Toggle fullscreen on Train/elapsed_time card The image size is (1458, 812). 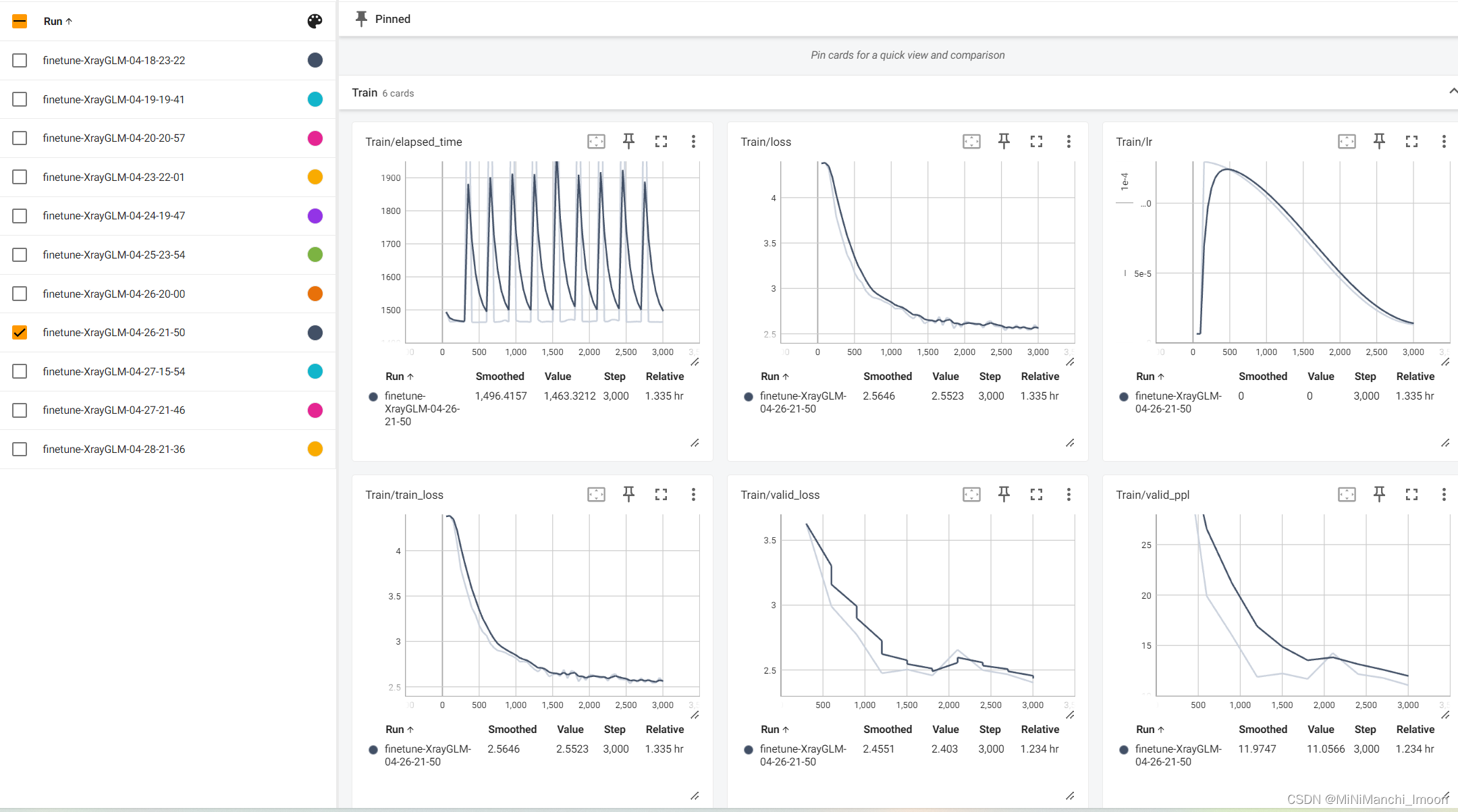pos(661,141)
